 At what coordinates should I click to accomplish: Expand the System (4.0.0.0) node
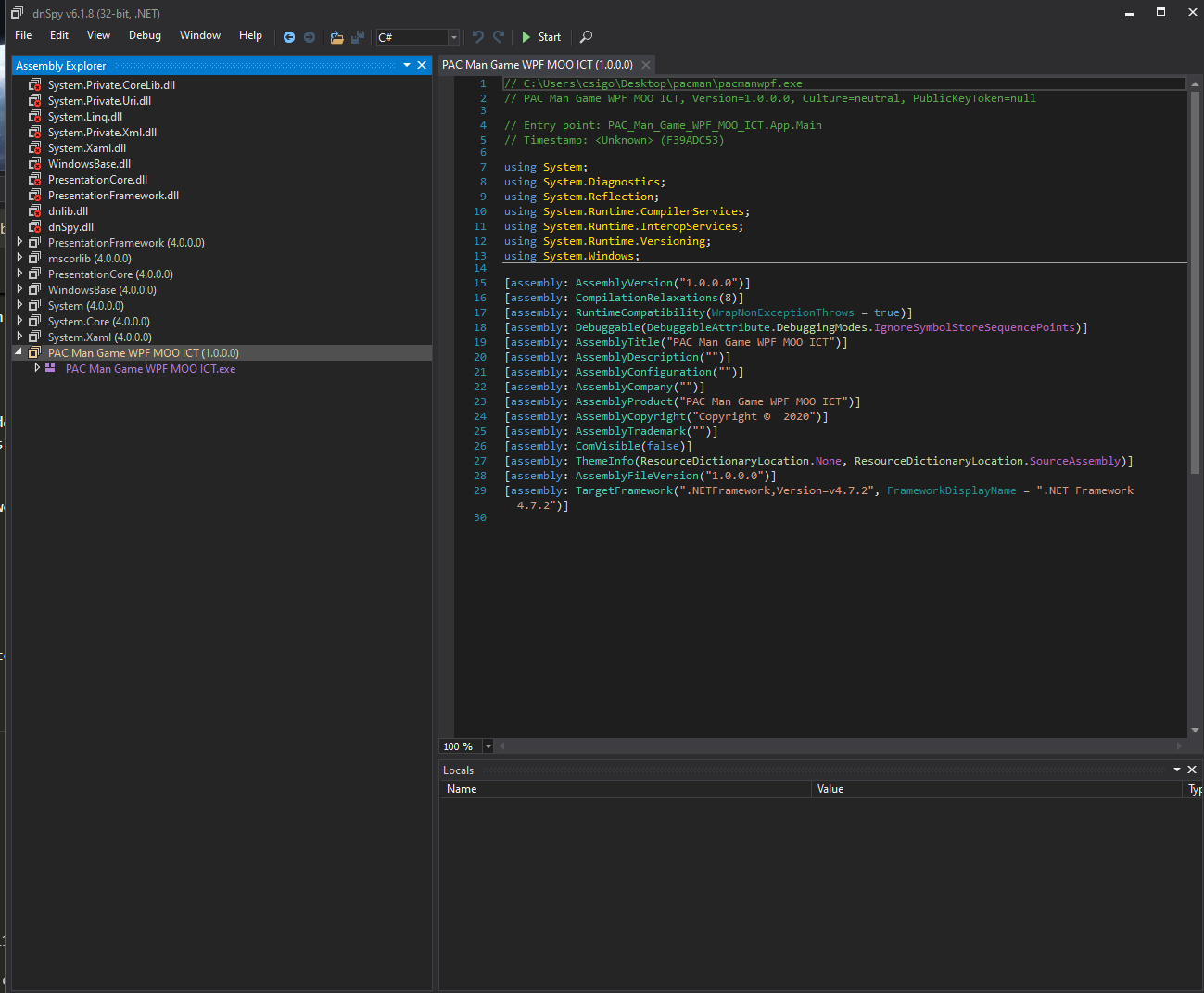[19, 305]
